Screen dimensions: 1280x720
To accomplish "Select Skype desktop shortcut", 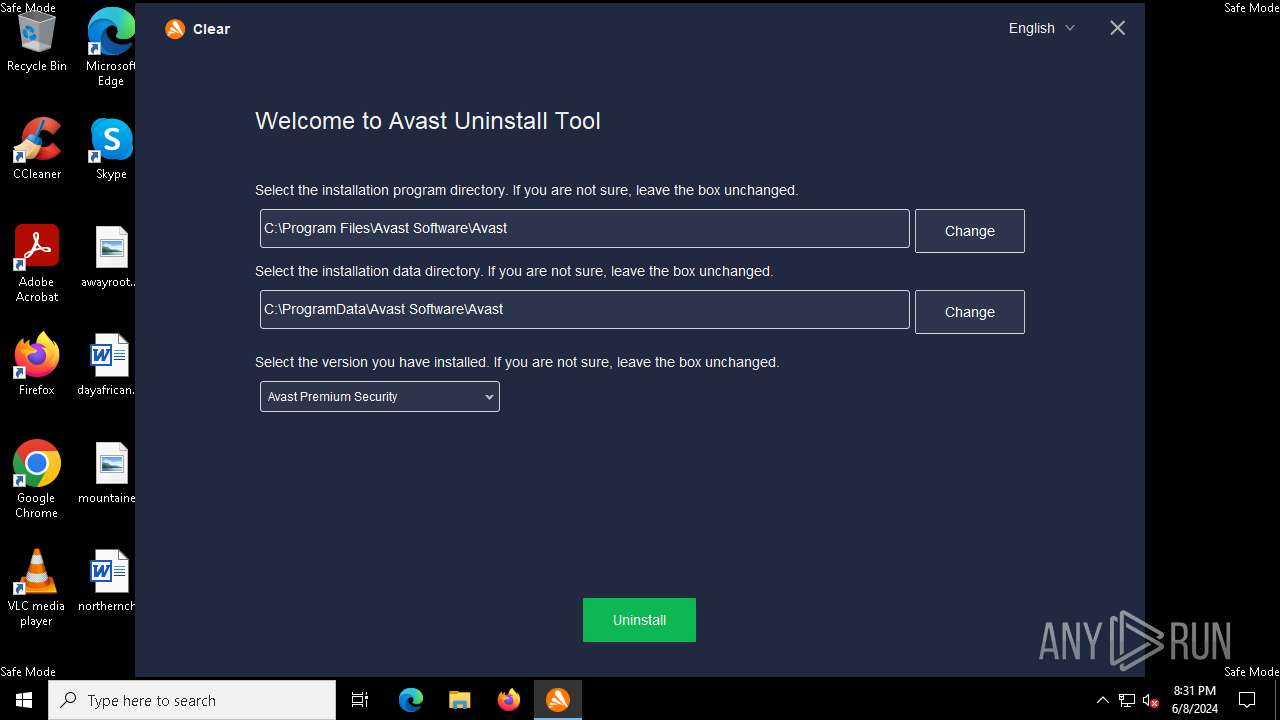I will tap(111, 149).
